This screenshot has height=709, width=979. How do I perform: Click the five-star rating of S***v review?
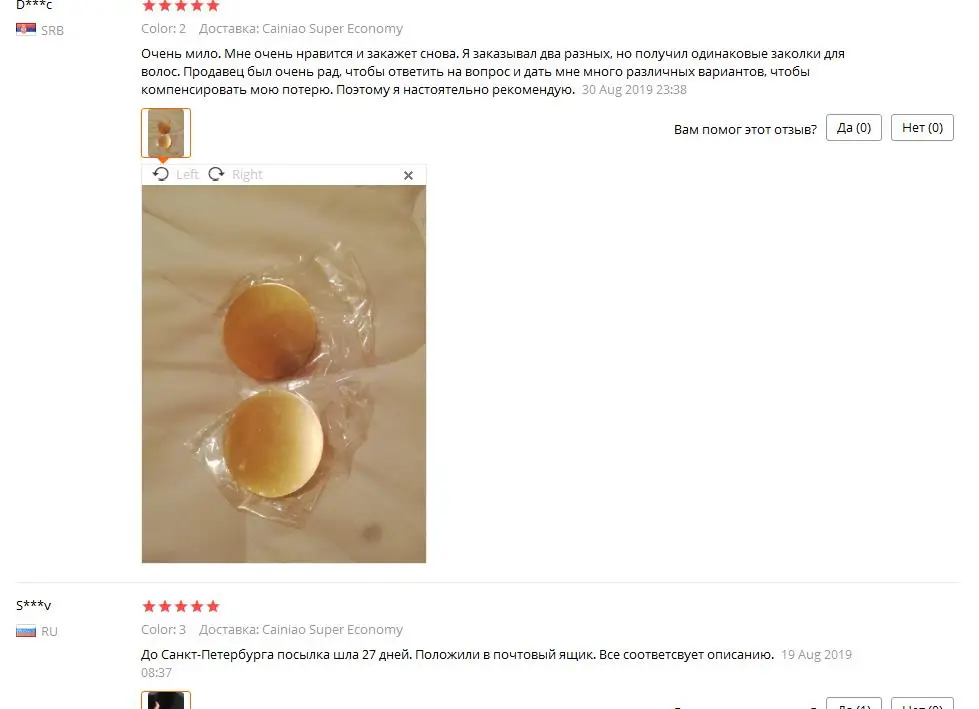(180, 606)
